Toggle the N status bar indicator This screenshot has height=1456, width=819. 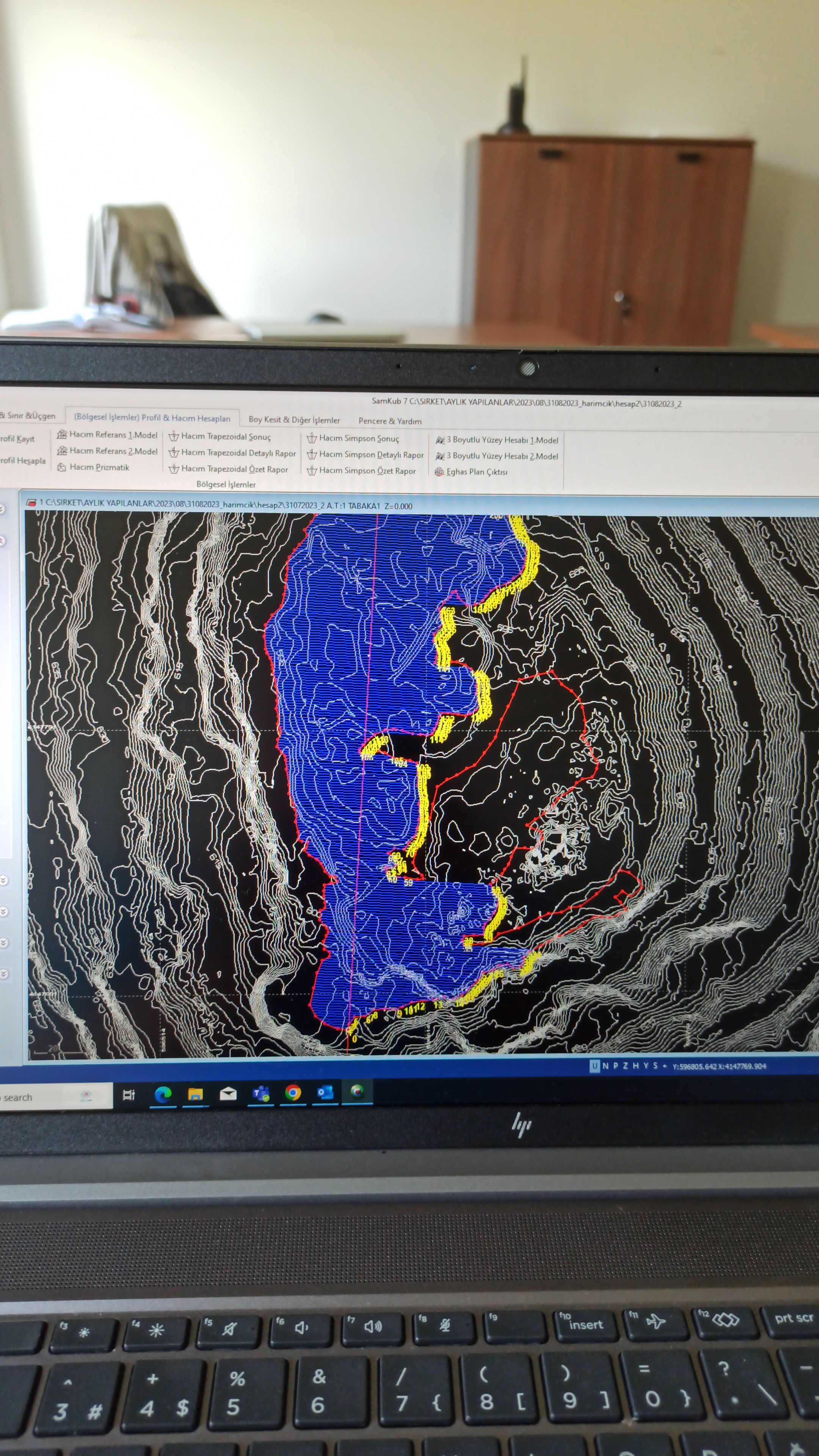[606, 1066]
